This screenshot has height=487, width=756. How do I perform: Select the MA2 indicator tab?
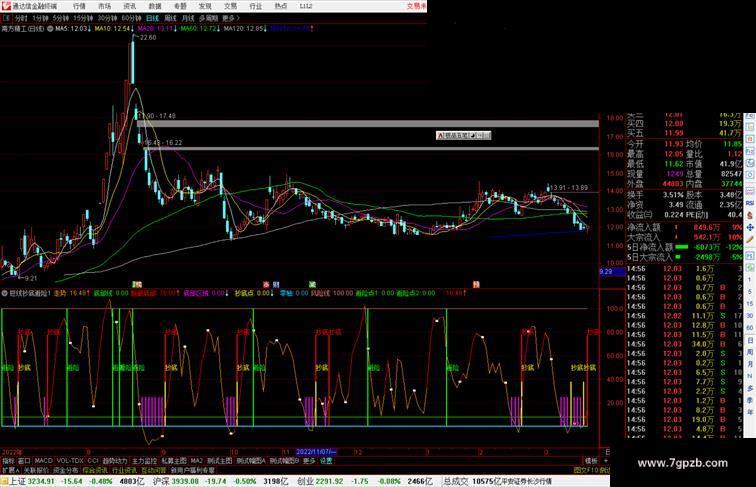196,461
